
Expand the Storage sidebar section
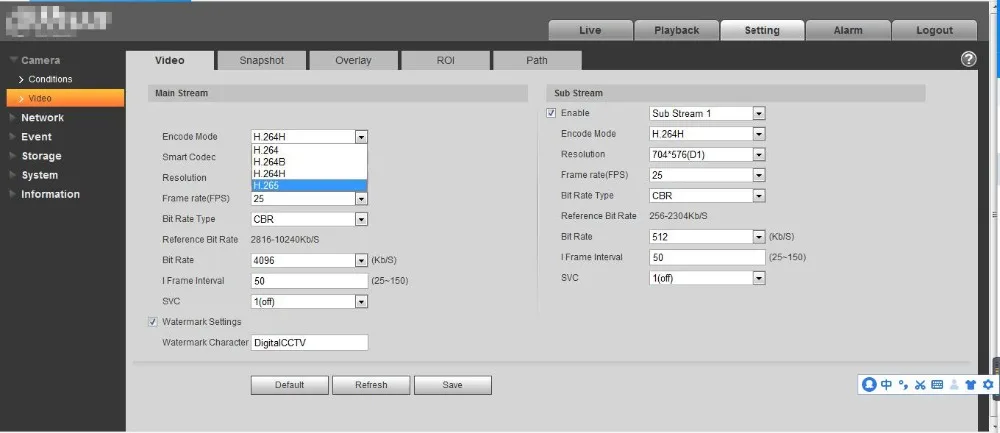tap(41, 156)
